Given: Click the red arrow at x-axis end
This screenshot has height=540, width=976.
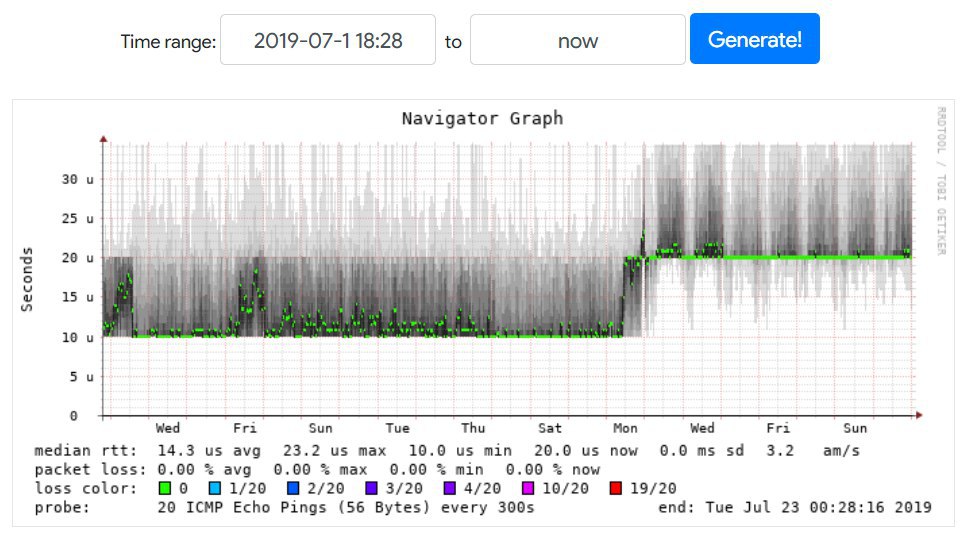Looking at the screenshot, I should [919, 415].
